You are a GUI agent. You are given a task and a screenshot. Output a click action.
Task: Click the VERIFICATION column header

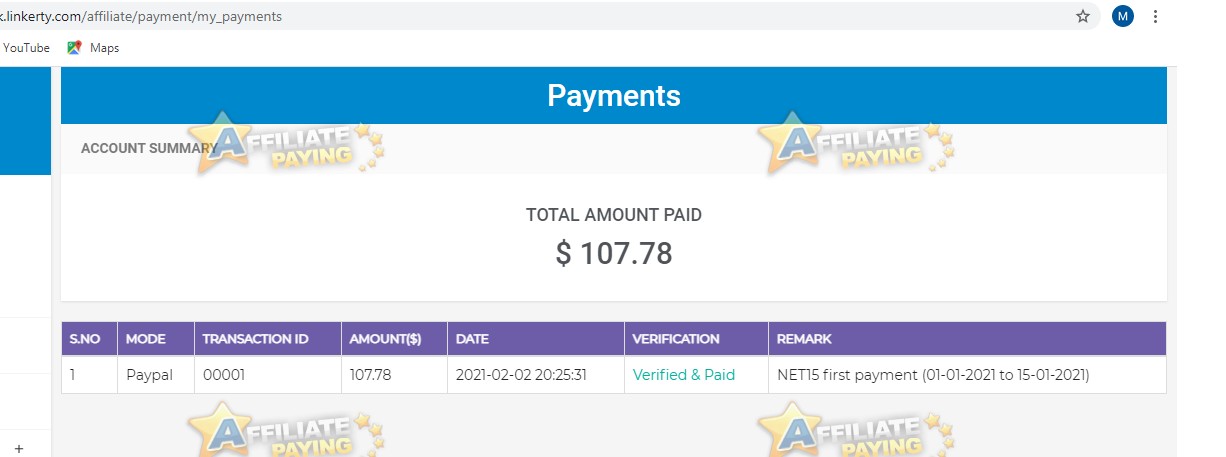click(696, 339)
